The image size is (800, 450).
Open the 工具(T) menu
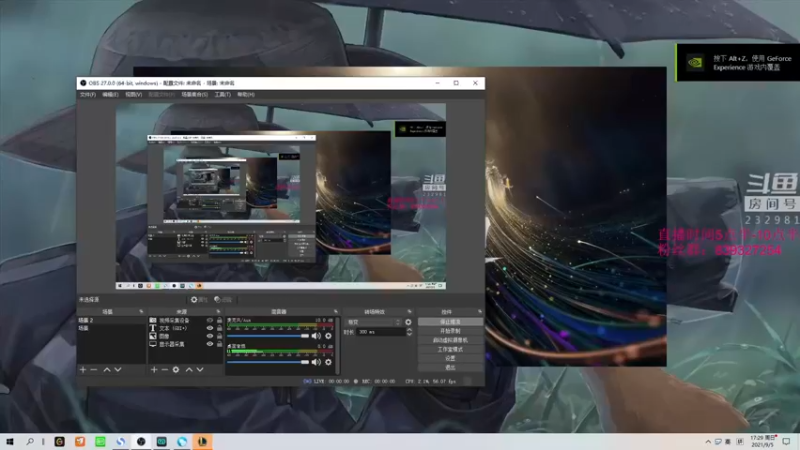click(x=222, y=94)
